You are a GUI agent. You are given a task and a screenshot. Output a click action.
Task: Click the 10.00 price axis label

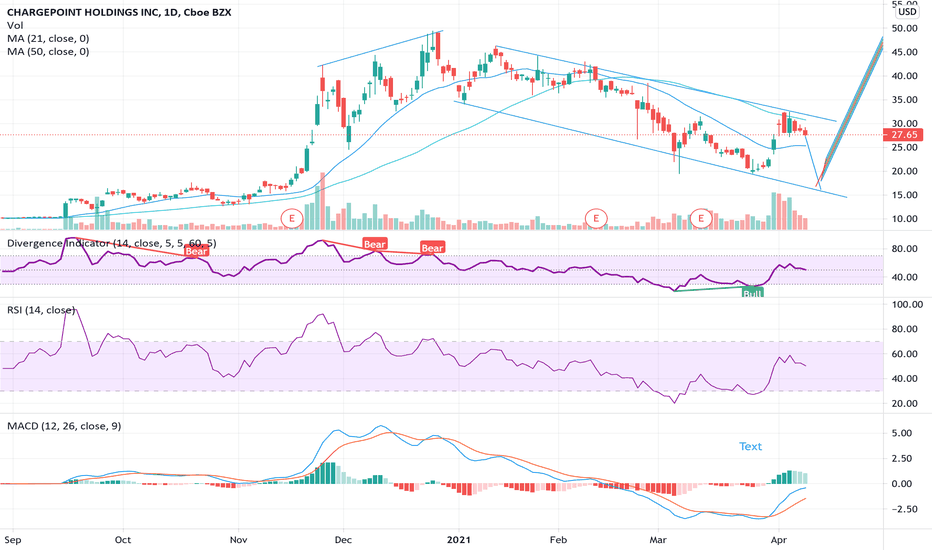[x=905, y=218]
